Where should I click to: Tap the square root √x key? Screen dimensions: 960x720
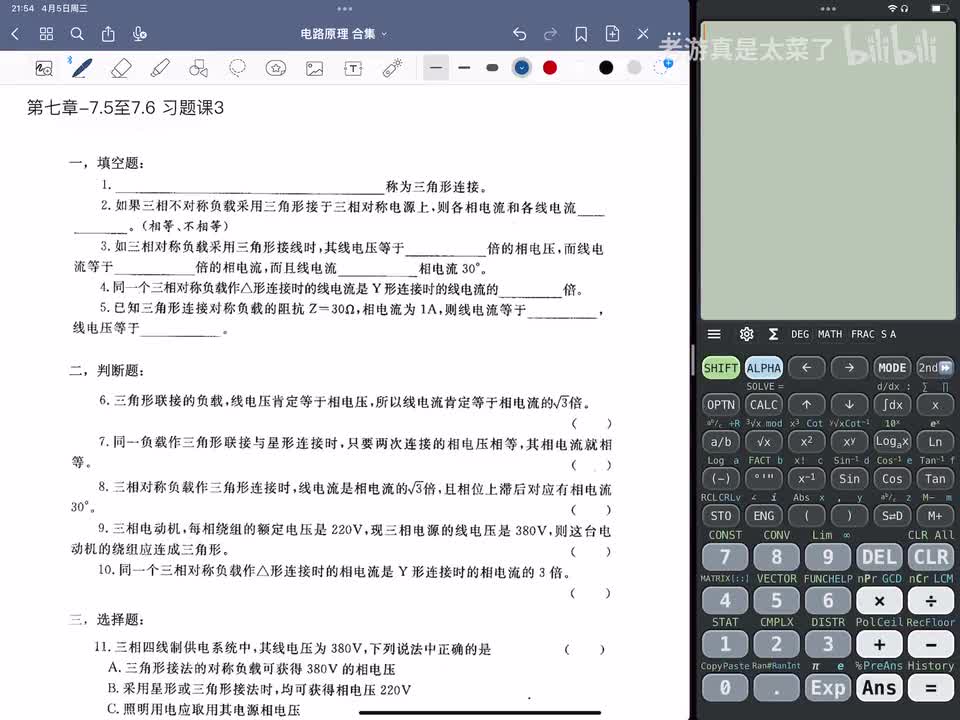pyautogui.click(x=763, y=441)
